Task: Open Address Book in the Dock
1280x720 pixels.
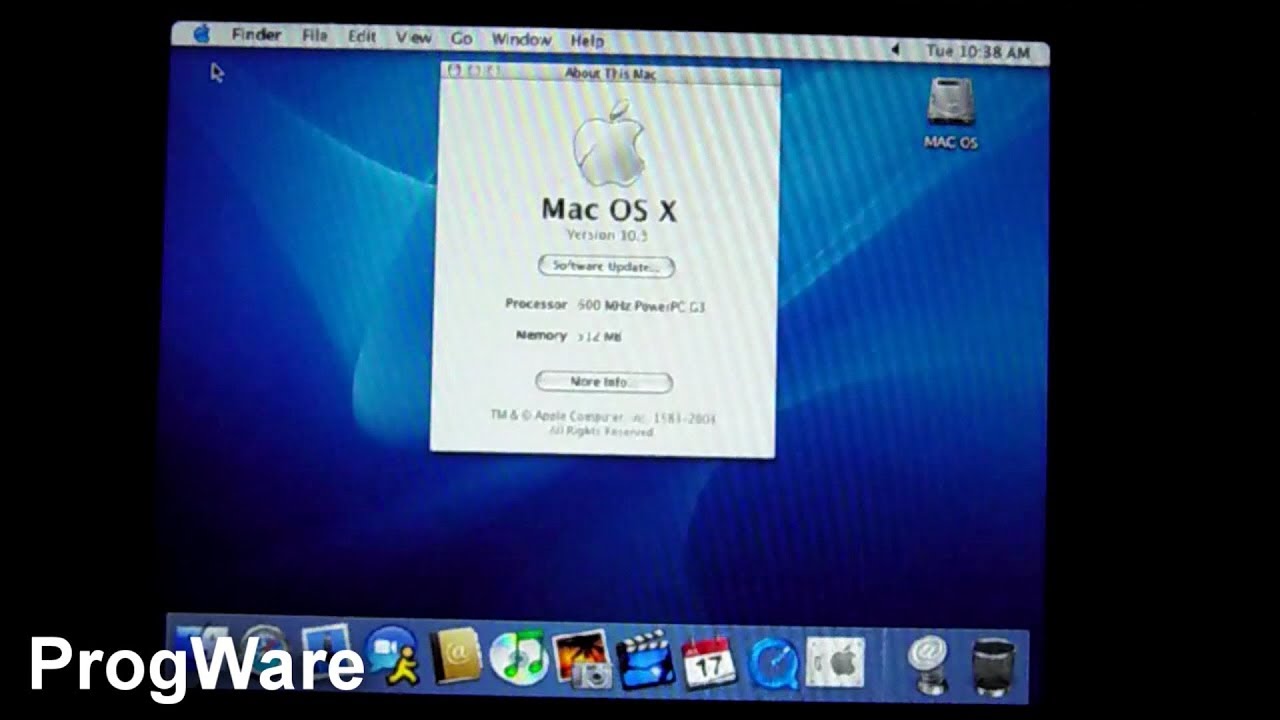Action: pyautogui.click(x=457, y=658)
